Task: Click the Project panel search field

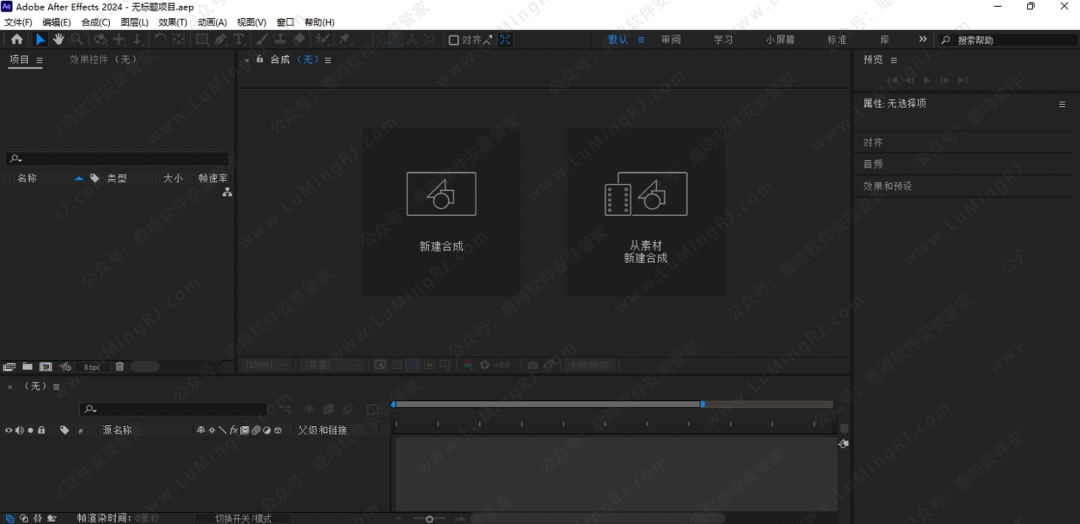Action: 117,158
